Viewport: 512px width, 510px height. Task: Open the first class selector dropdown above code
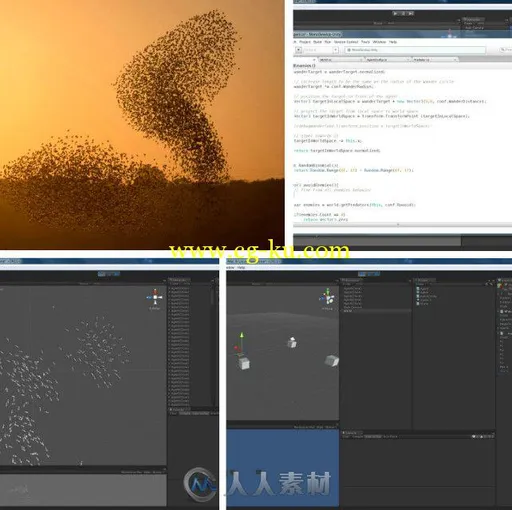pyautogui.click(x=340, y=60)
